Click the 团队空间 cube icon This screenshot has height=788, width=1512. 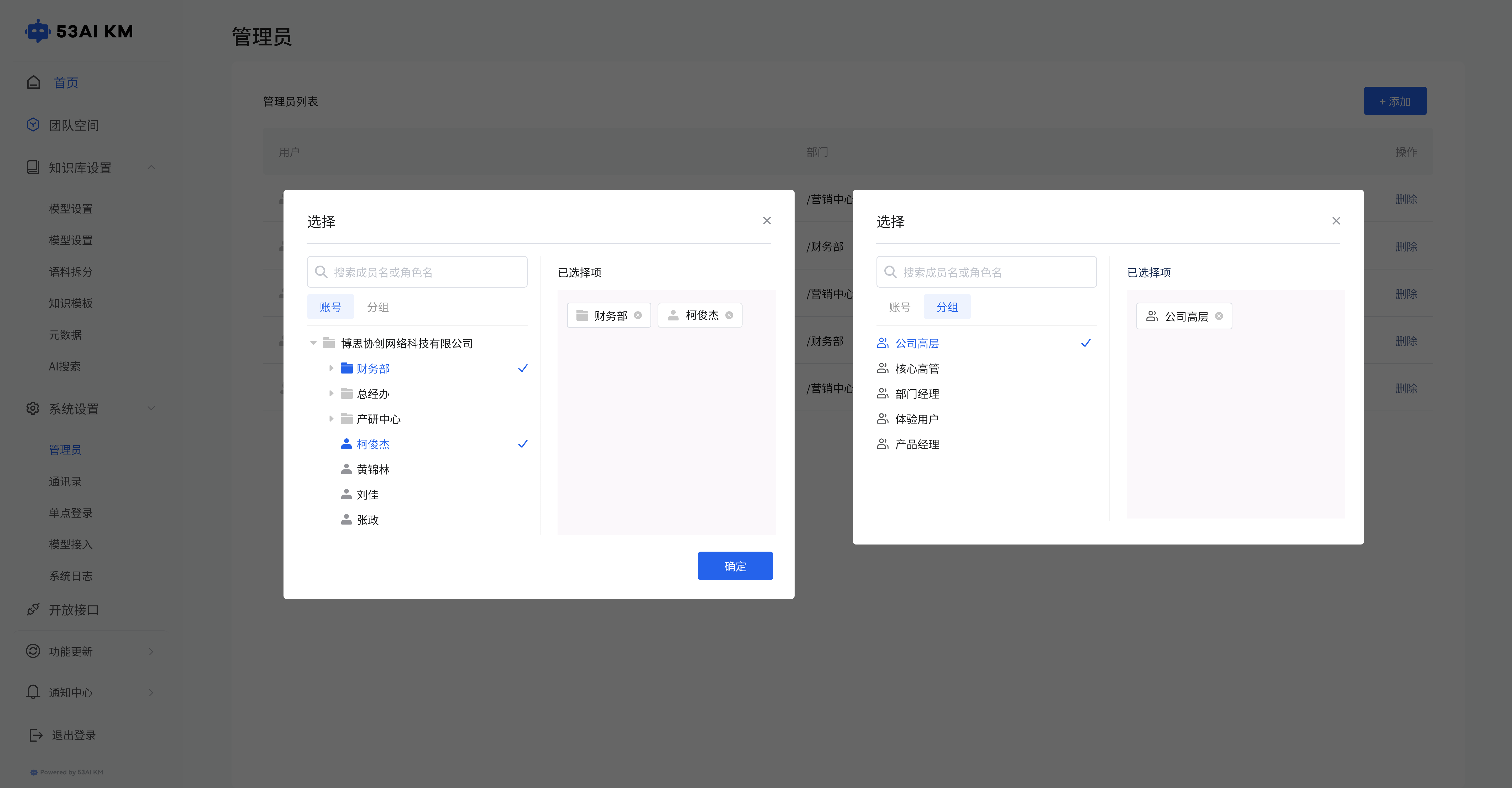33,125
